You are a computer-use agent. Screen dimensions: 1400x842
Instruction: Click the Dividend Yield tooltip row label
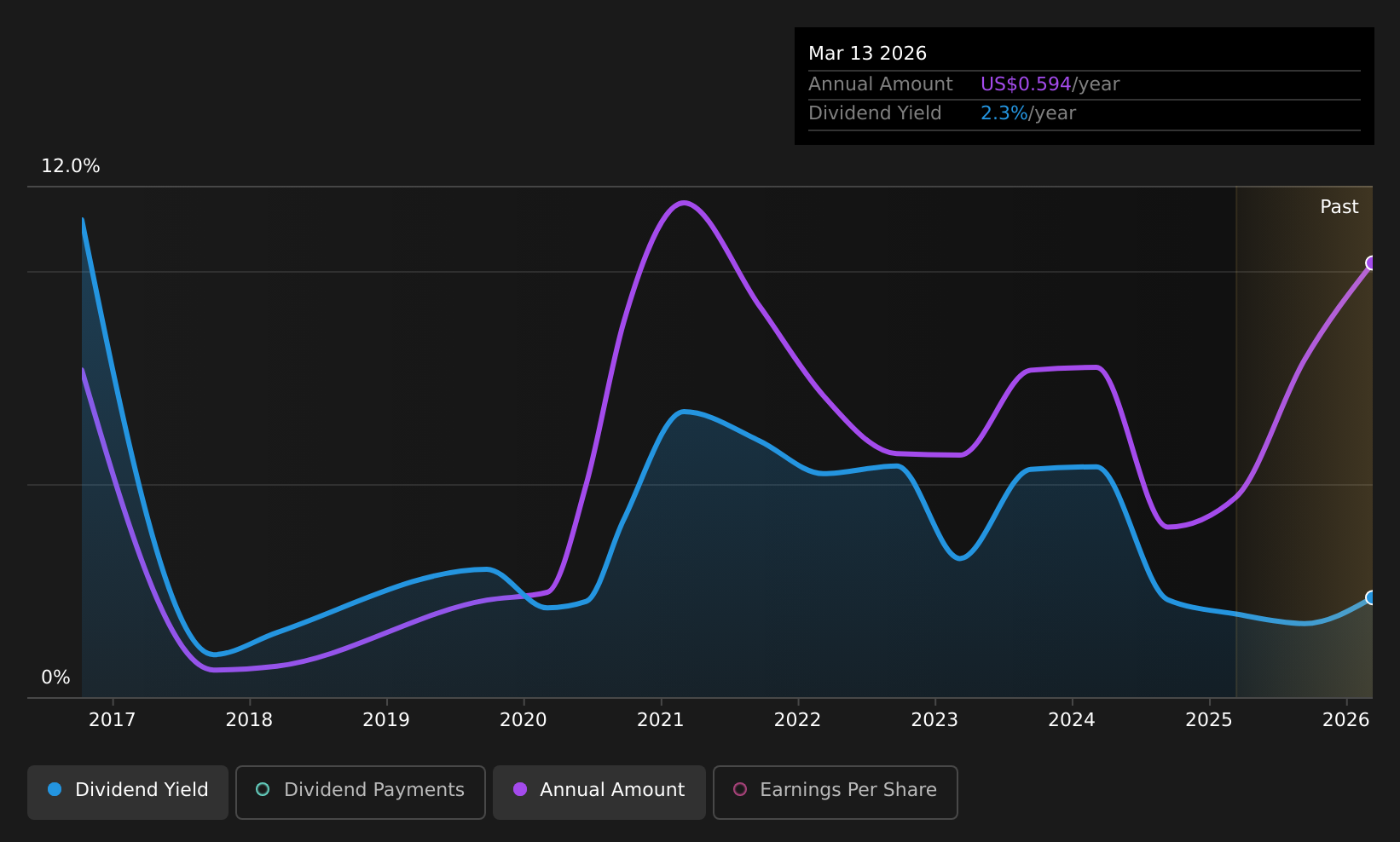click(875, 113)
